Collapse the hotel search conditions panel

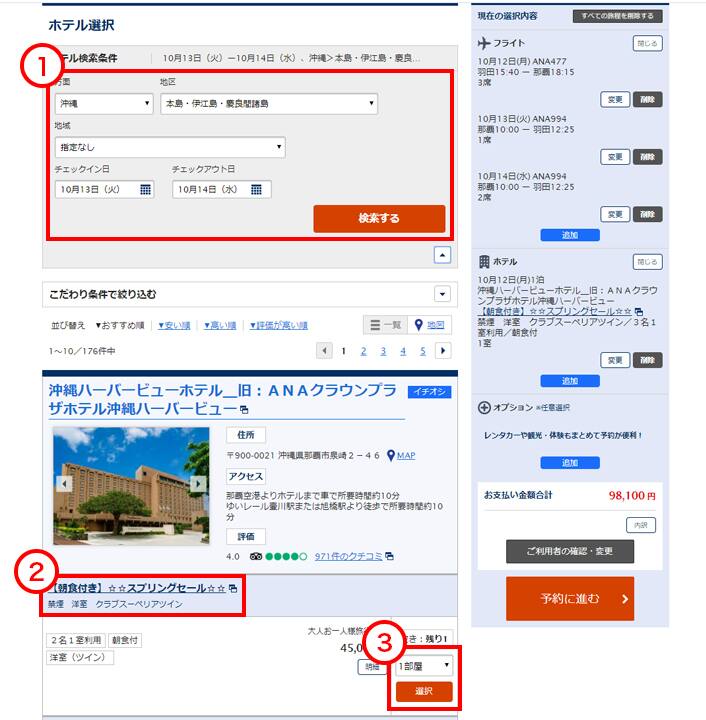click(x=443, y=255)
